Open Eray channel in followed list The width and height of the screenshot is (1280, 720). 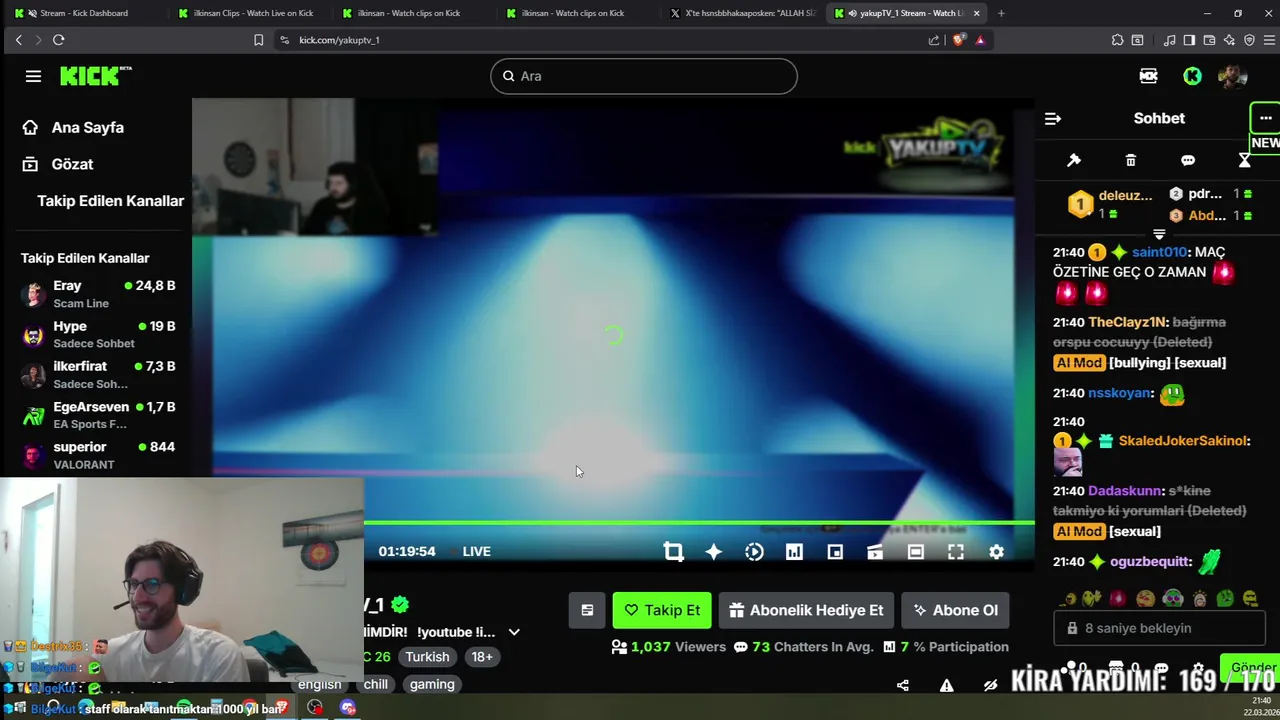point(98,294)
